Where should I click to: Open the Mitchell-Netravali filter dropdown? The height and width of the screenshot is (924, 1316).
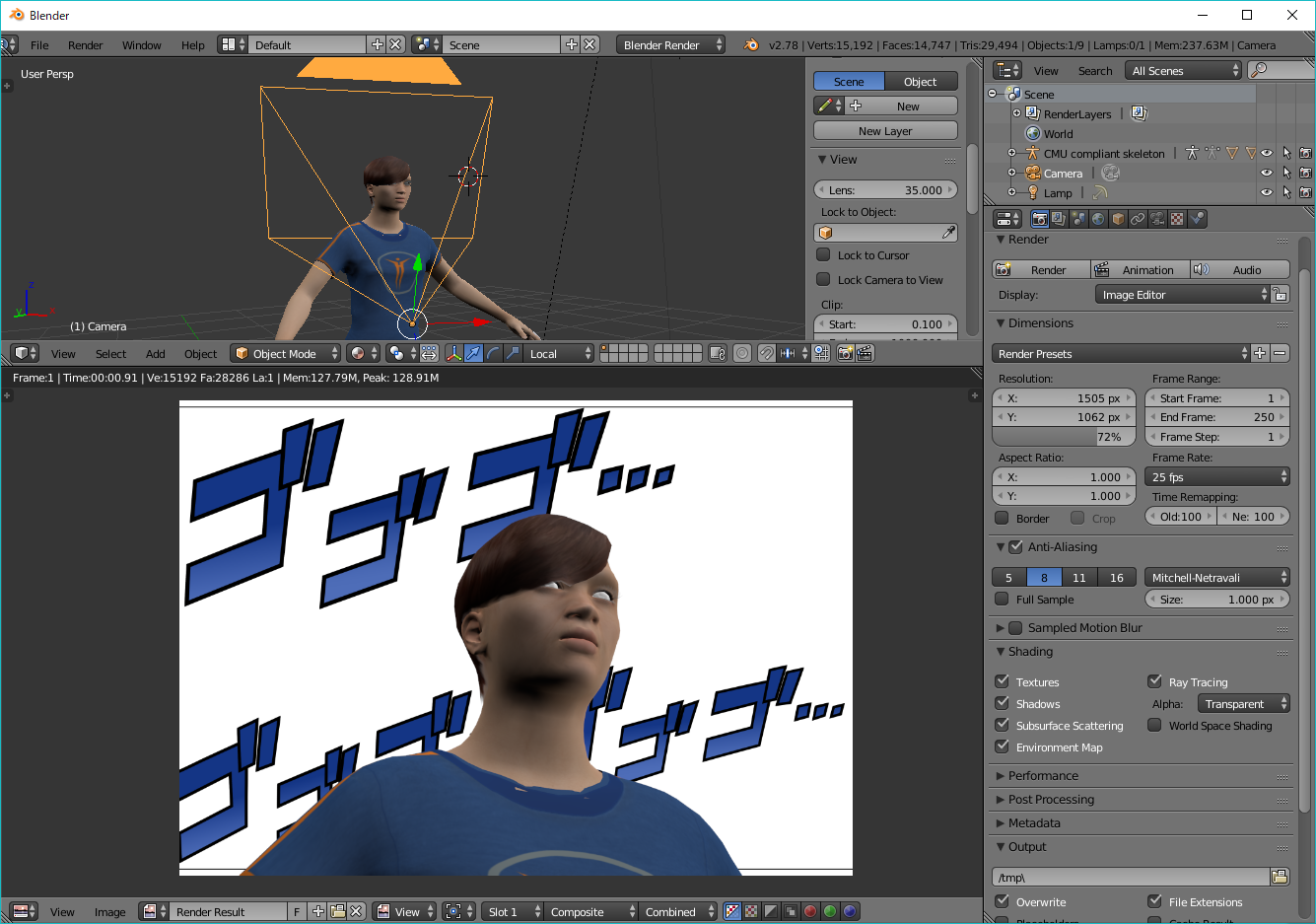coord(1217,577)
